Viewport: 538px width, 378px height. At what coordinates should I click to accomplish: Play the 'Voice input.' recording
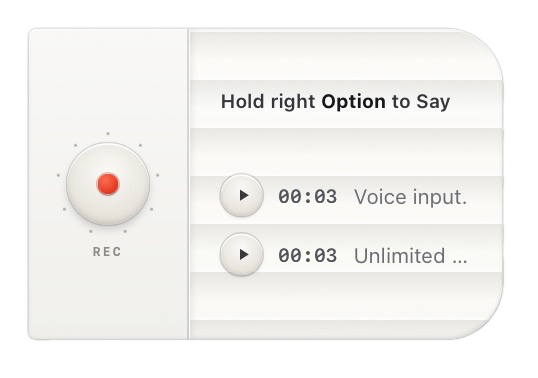[242, 195]
